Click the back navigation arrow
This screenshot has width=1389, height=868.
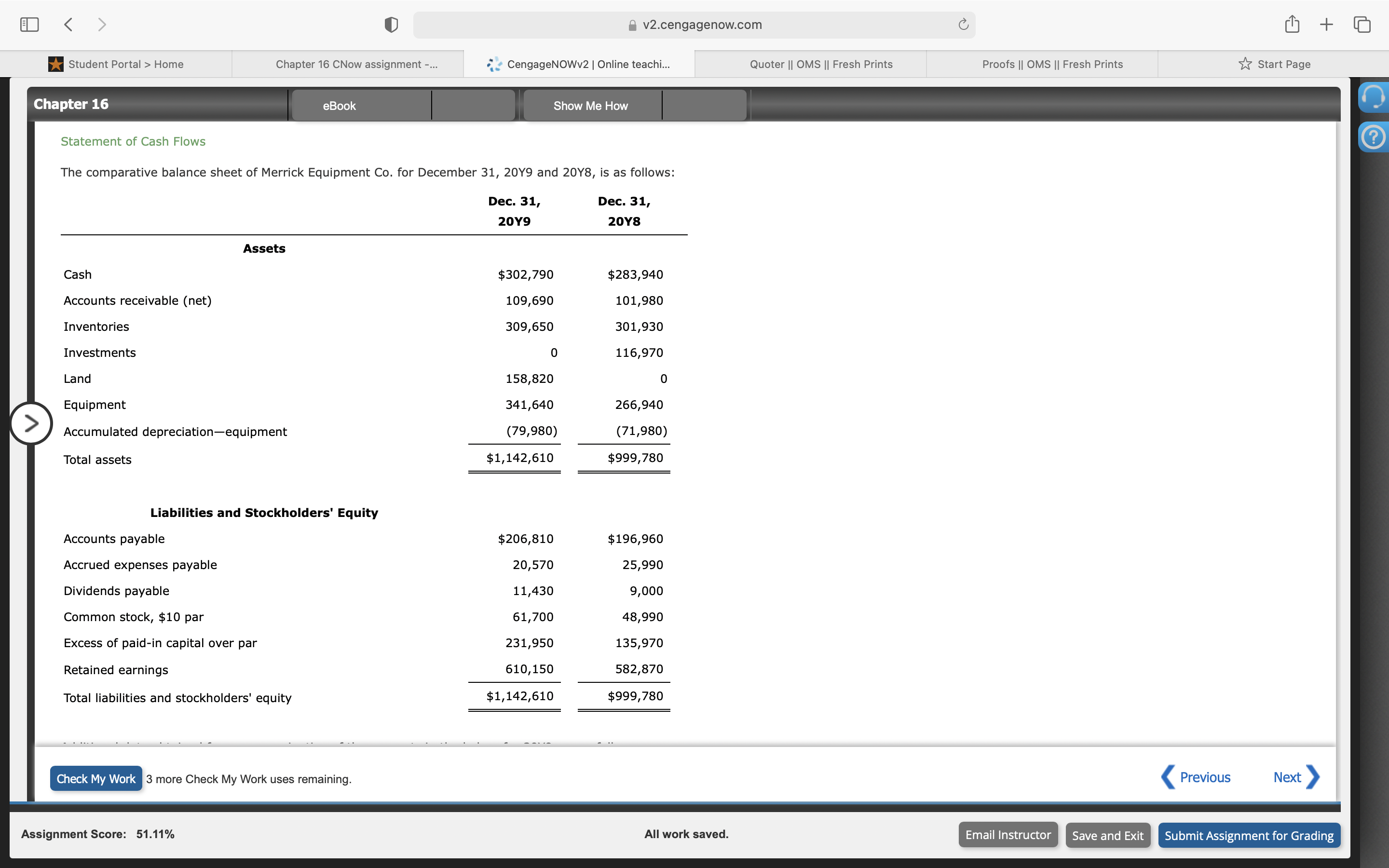tap(68, 24)
